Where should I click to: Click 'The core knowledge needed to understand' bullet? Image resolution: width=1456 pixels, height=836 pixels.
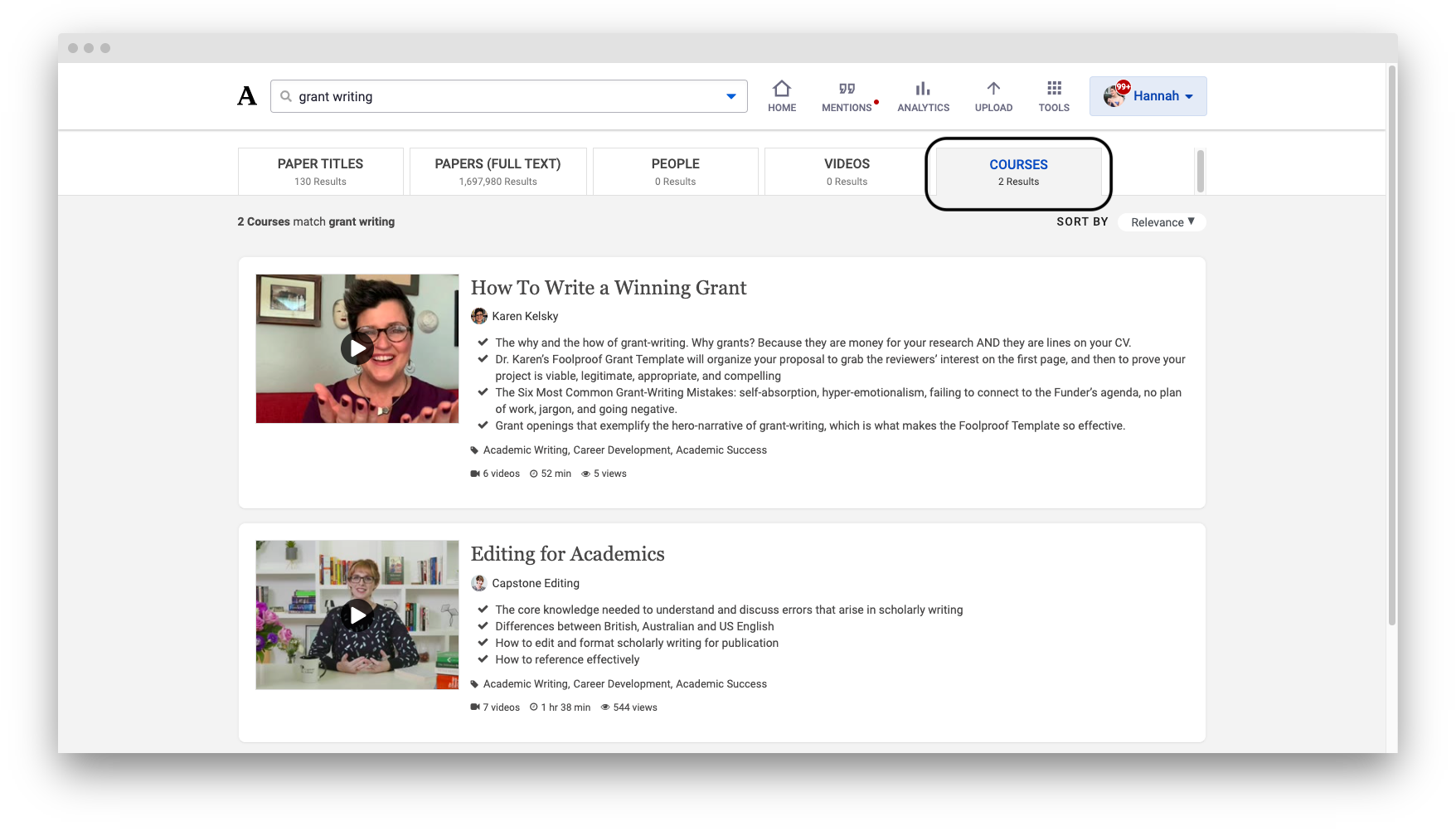[x=729, y=610]
